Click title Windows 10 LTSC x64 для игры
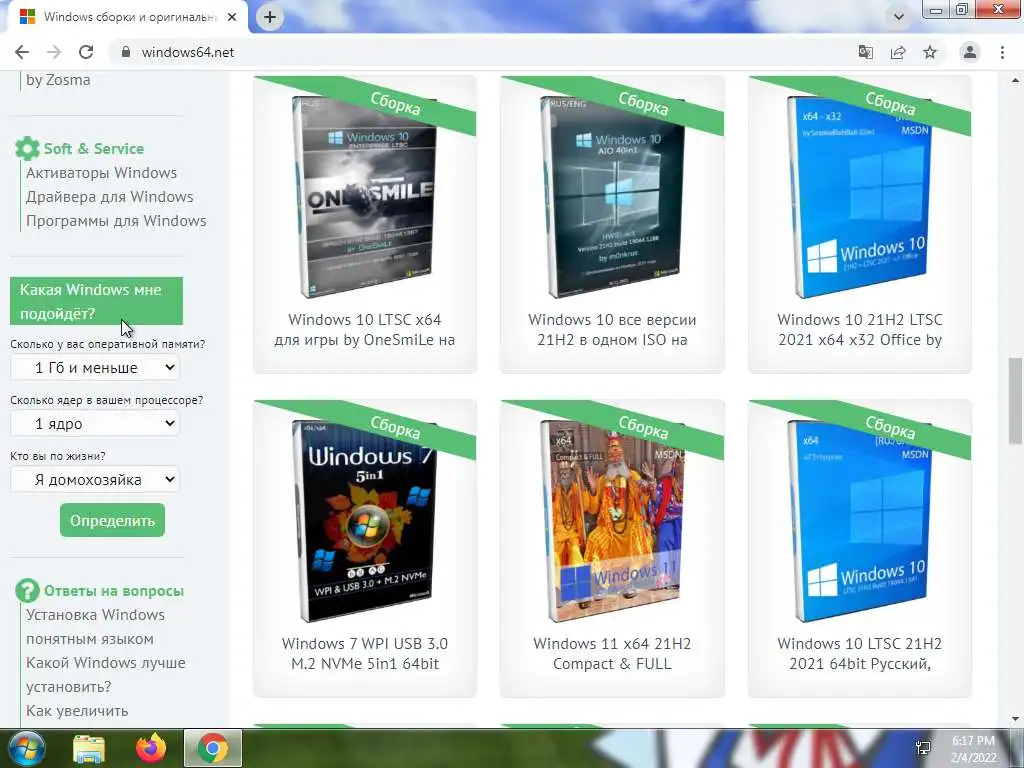The height and width of the screenshot is (768, 1024). point(364,330)
